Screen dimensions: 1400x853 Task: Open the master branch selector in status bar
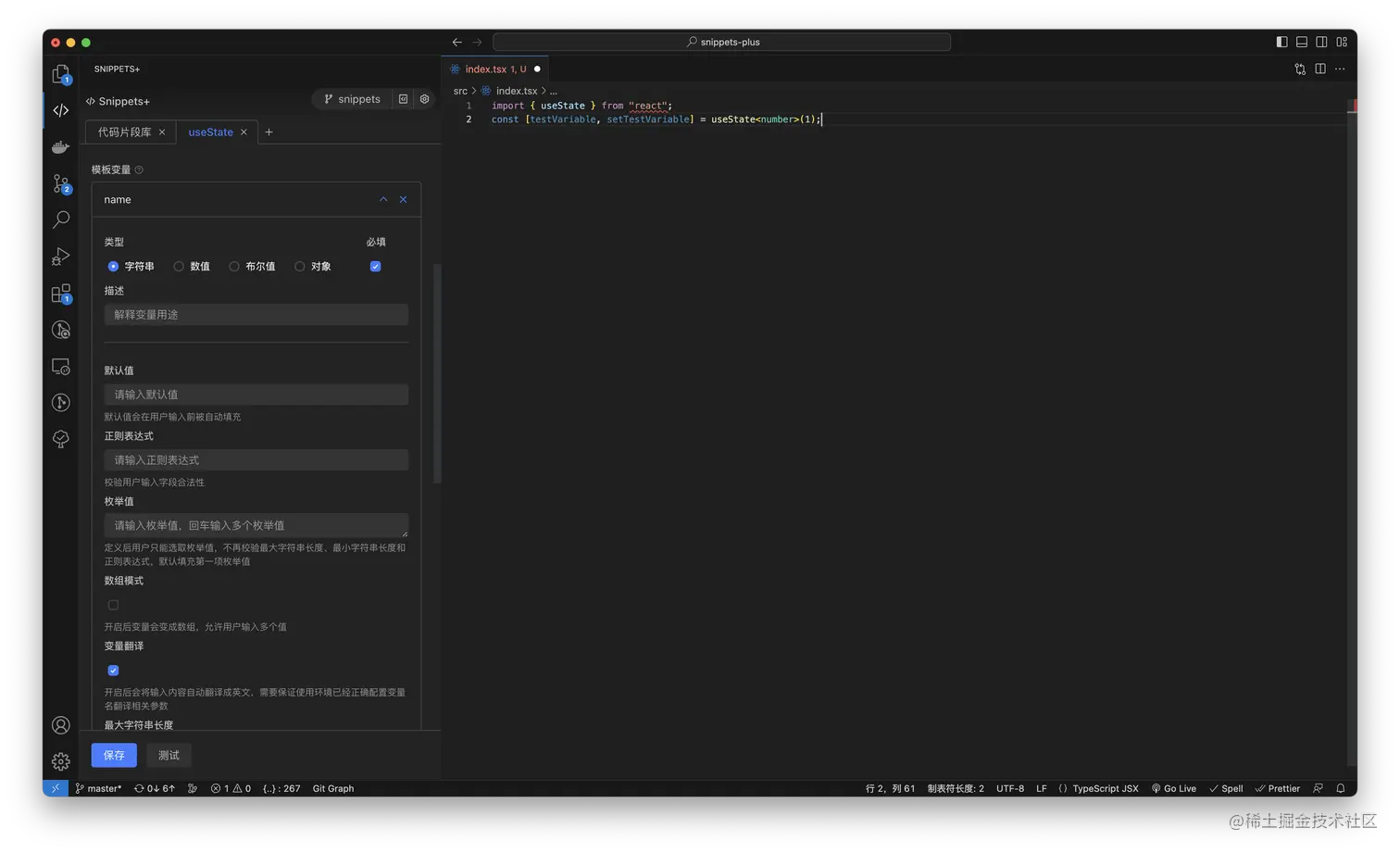98,788
